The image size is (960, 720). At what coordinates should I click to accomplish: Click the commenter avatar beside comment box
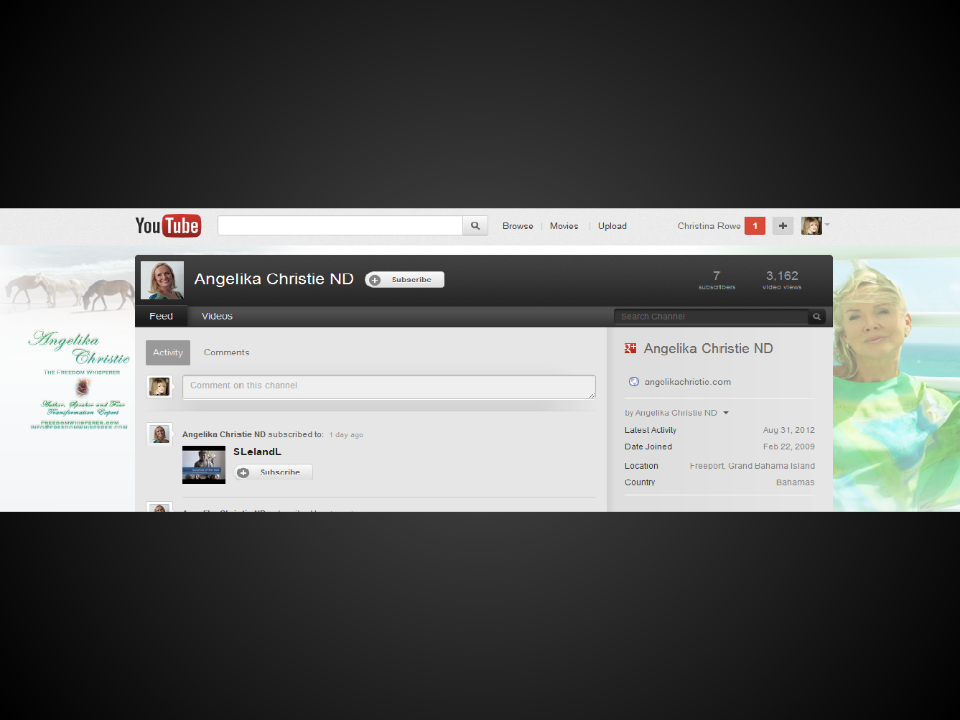(x=159, y=387)
